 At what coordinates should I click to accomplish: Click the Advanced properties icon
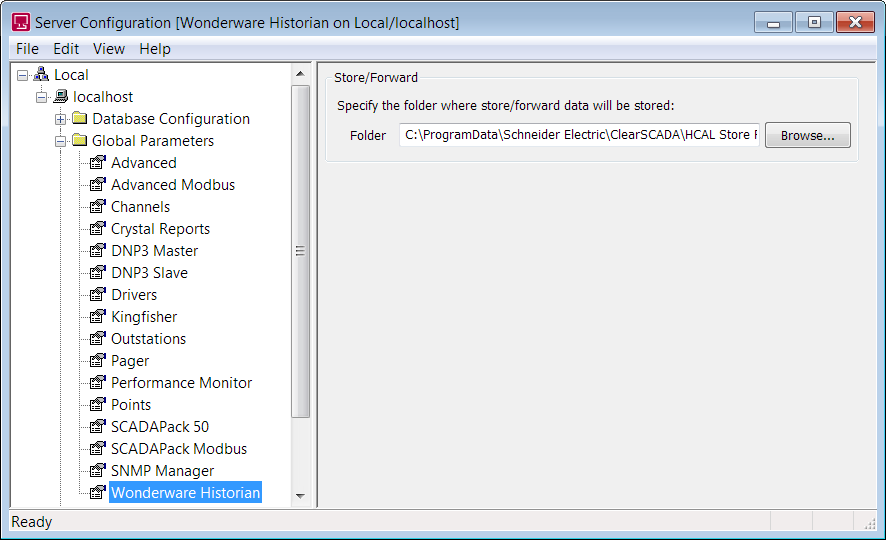click(98, 162)
